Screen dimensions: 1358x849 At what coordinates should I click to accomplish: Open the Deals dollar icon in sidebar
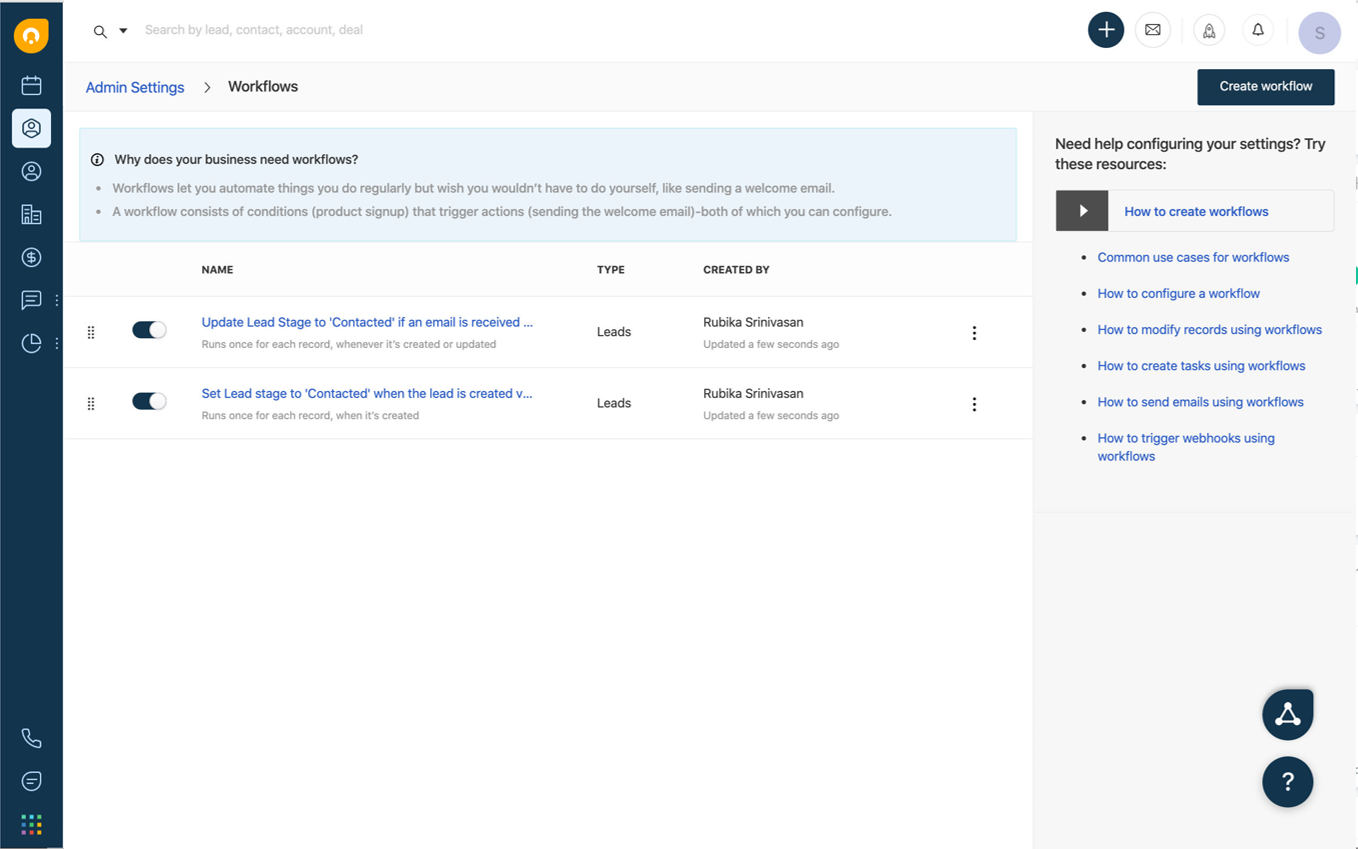(31, 258)
